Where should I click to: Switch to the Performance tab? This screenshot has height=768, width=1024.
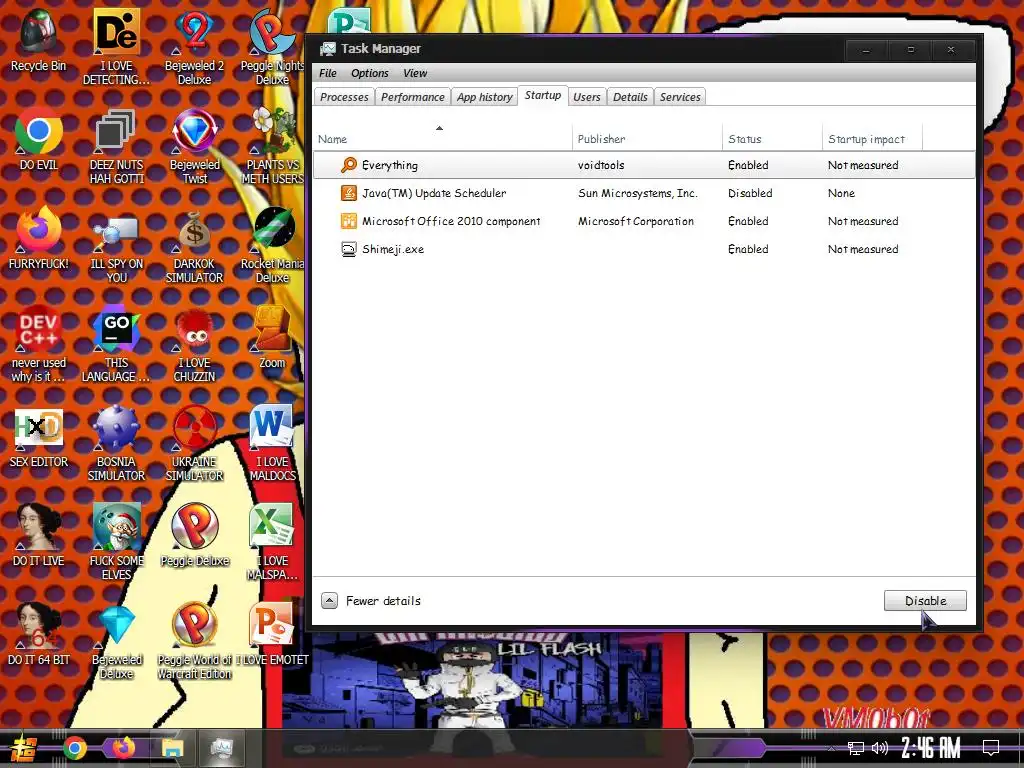[413, 97]
